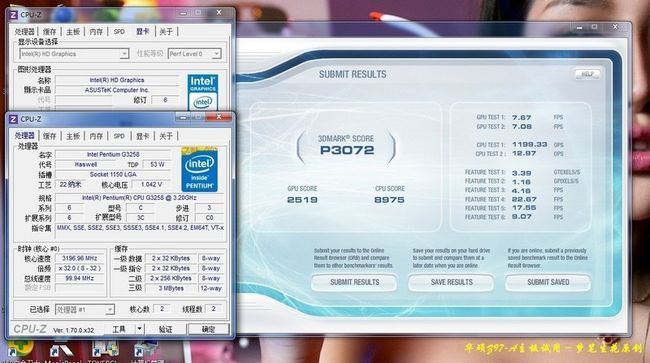
Task: Click the Intel Inside Pentium logo
Action: [199, 169]
